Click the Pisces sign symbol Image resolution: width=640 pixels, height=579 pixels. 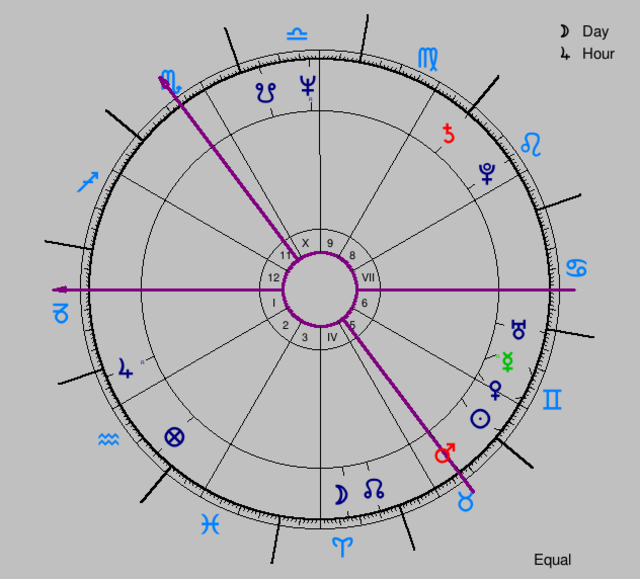point(211,524)
